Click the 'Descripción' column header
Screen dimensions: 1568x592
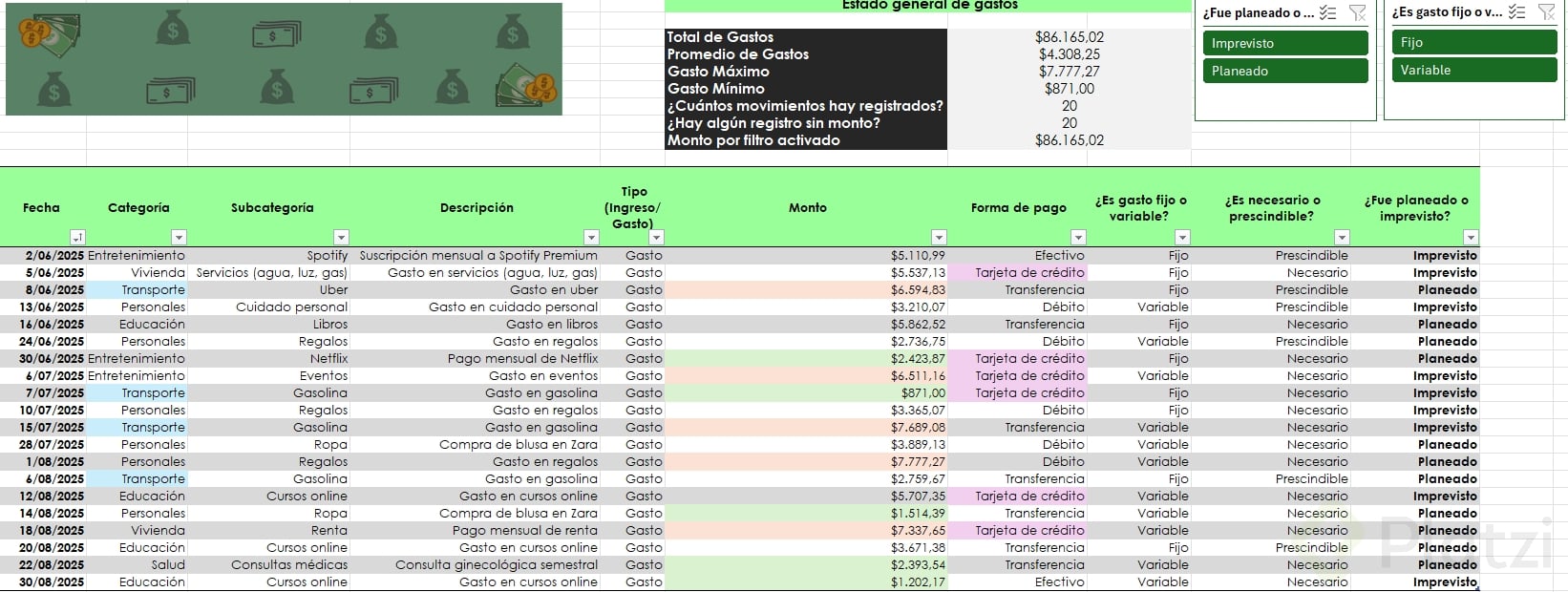pos(477,207)
